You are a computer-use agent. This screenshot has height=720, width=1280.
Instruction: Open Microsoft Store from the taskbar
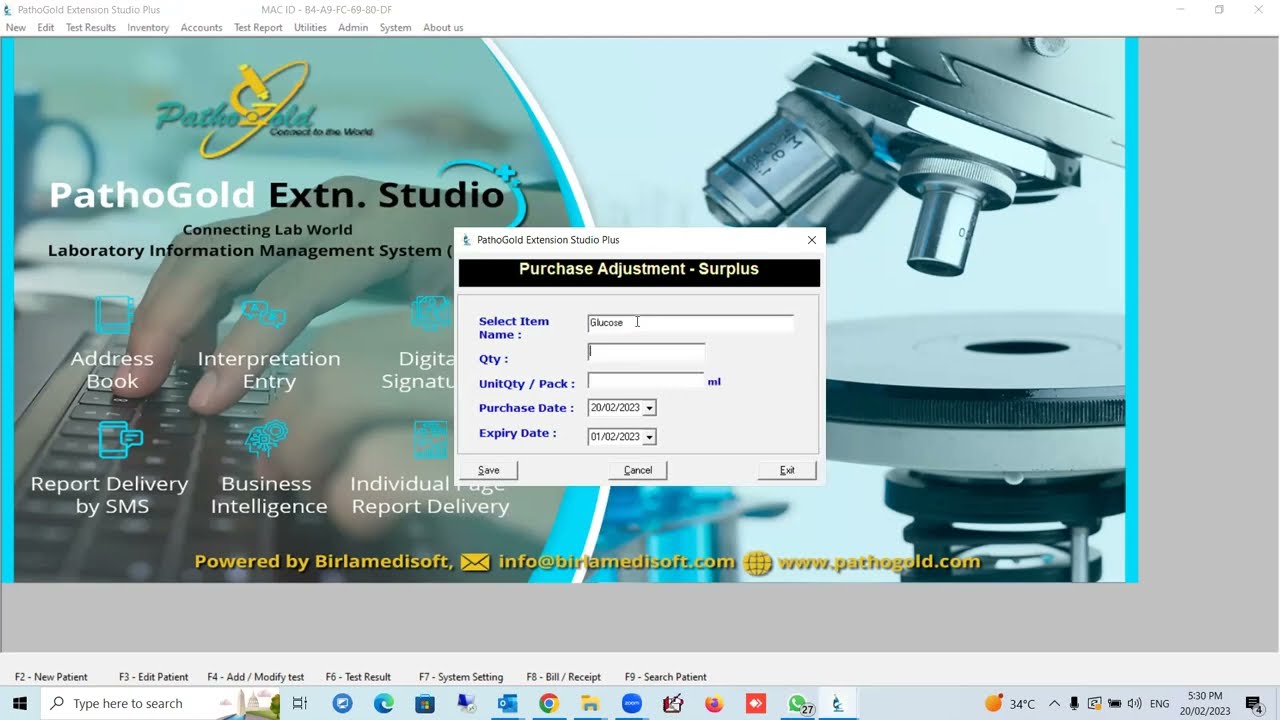tap(425, 703)
